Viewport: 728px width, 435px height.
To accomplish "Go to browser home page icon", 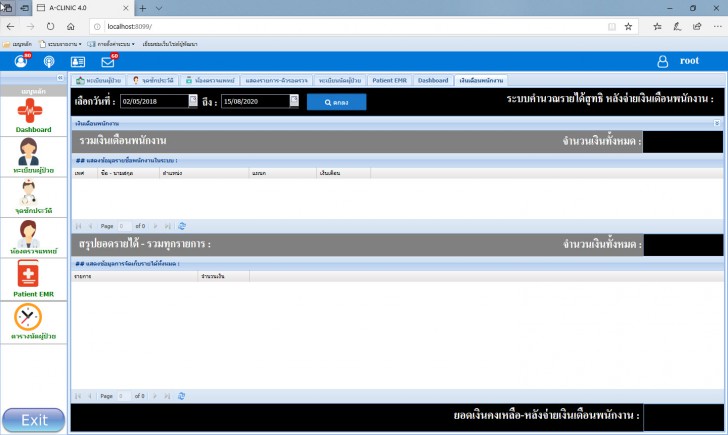I will tap(71, 26).
